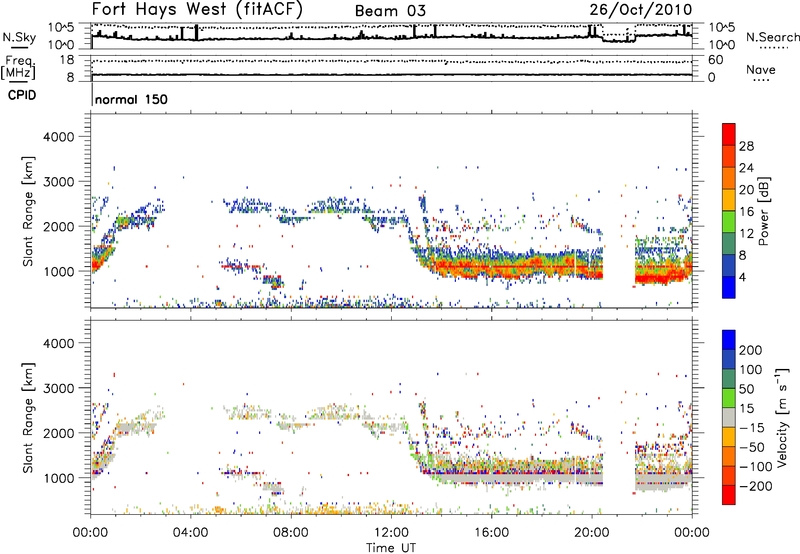Click the blue top segment of Velocity colorbar
The height and width of the screenshot is (554, 800).
coord(729,340)
